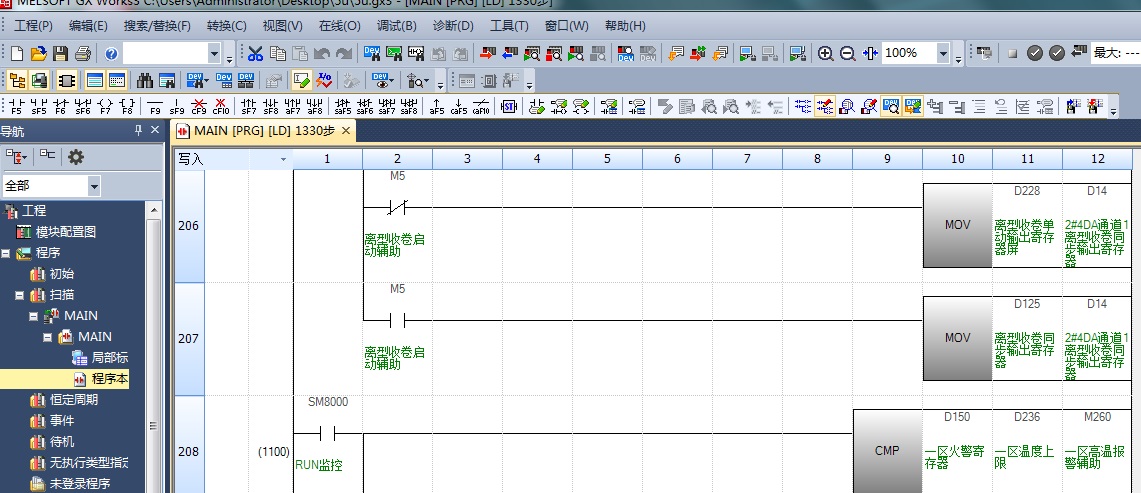Select the MAIN [PRG] [LD] editor tab
This screenshot has height=493, width=1141.
pos(257,131)
